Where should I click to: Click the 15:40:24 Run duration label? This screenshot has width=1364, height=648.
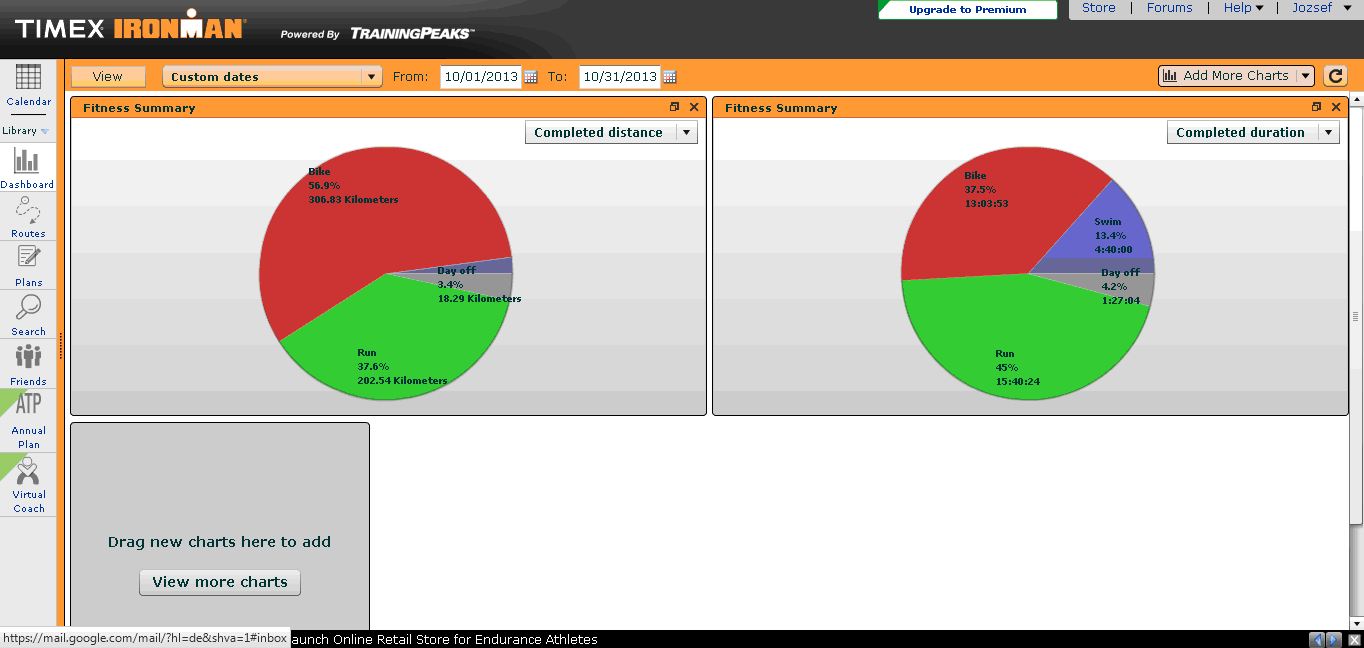pyautogui.click(x=1018, y=382)
